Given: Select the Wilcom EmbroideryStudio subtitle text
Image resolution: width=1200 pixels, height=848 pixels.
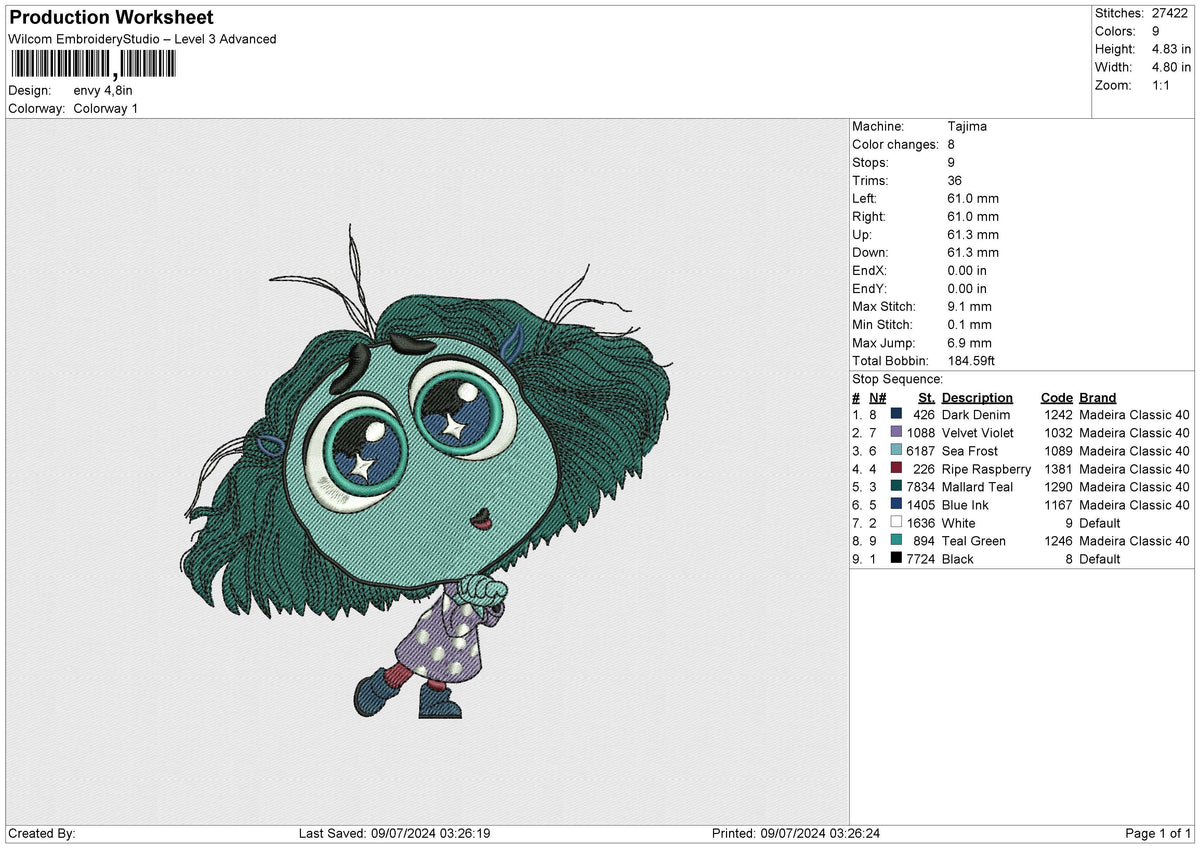Looking at the screenshot, I should click(x=142, y=39).
